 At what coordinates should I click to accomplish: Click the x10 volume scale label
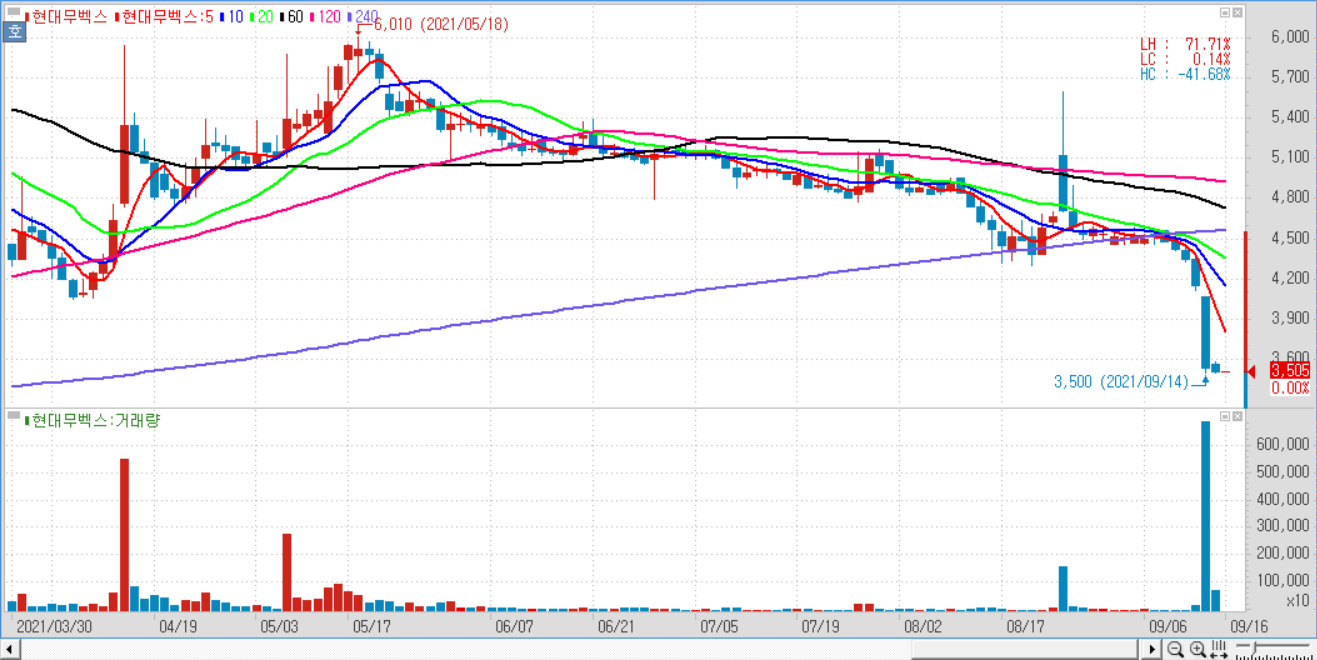pyautogui.click(x=1297, y=601)
